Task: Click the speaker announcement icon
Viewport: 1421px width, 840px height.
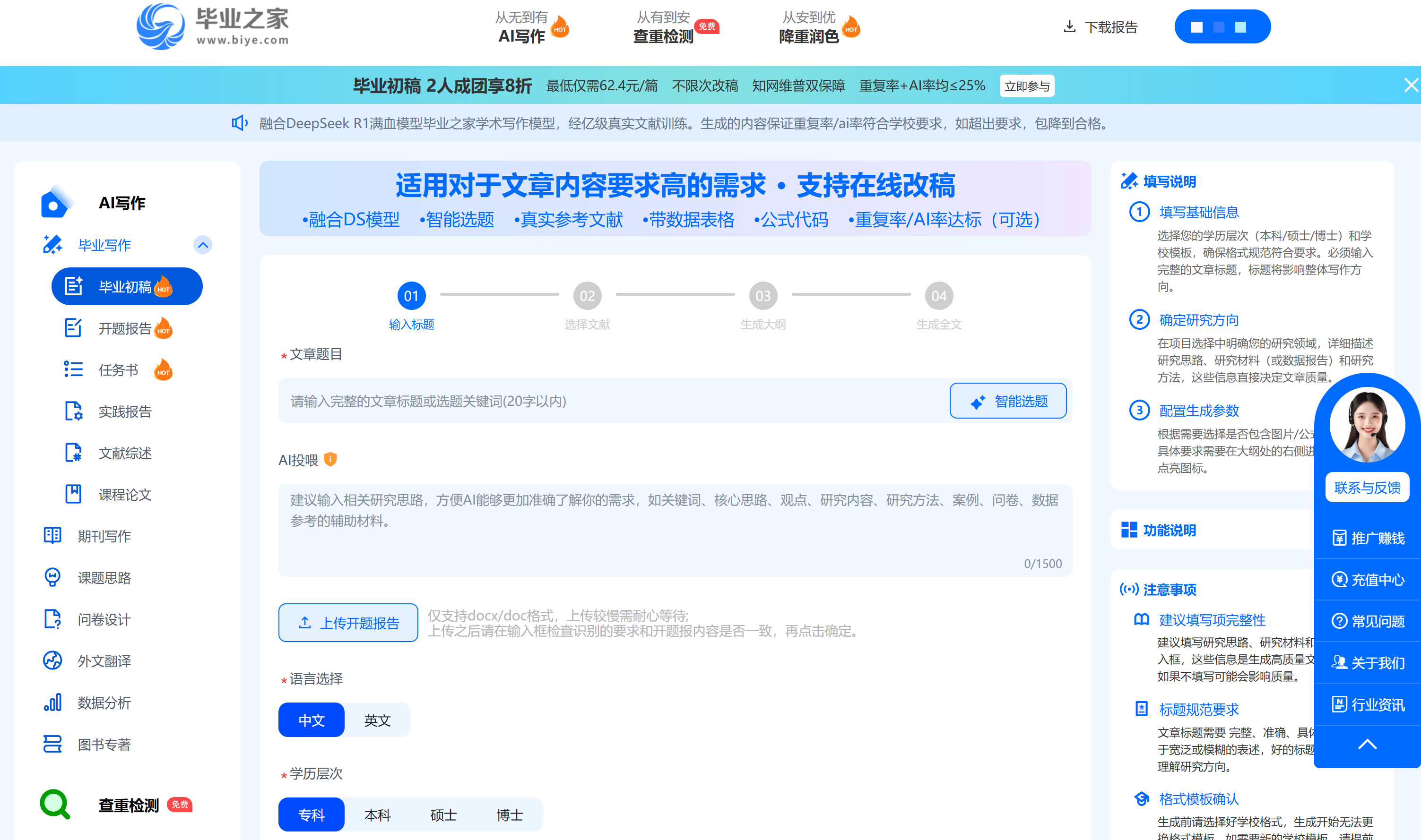Action: (x=240, y=123)
